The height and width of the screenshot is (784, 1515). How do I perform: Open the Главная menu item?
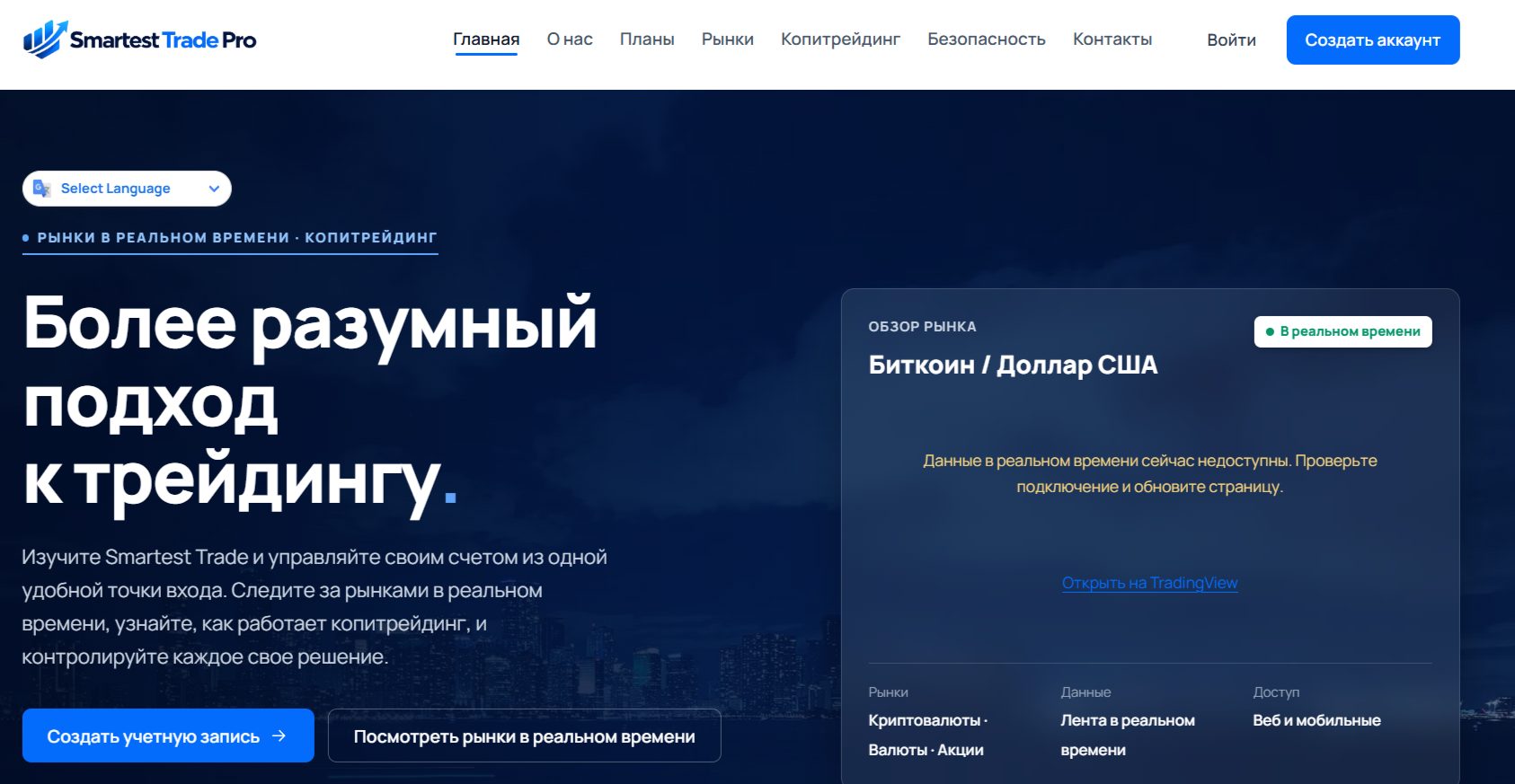tap(486, 40)
